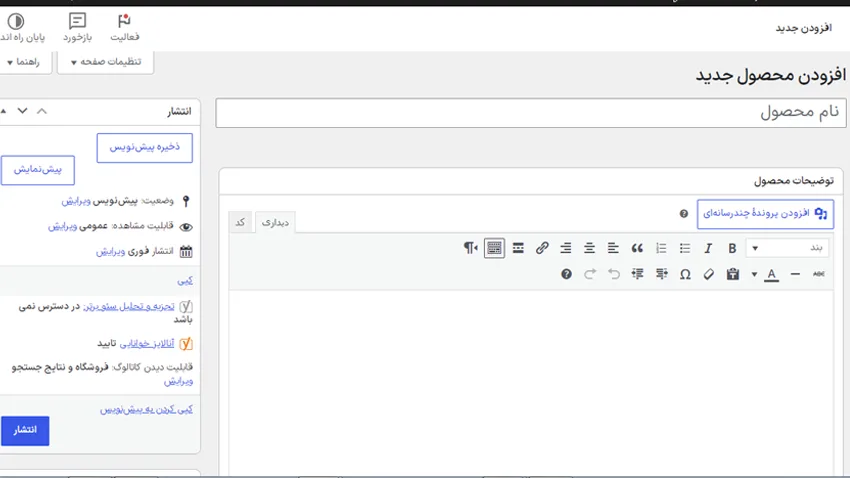Click inside the product description text area
This screenshot has width=850, height=478.
pos(531,382)
